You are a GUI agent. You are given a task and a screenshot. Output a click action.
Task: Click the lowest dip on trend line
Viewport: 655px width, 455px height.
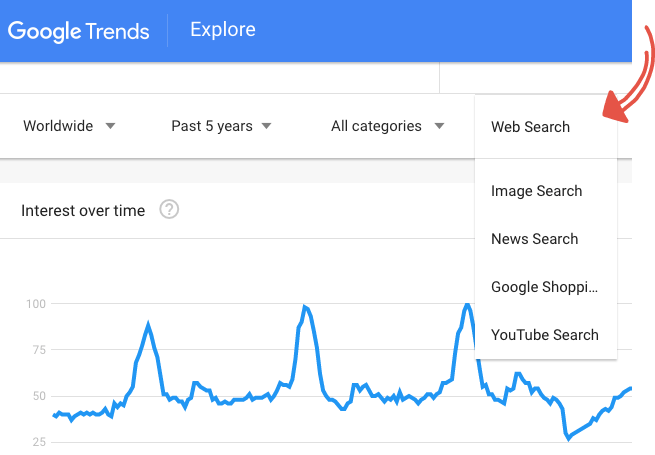point(568,438)
